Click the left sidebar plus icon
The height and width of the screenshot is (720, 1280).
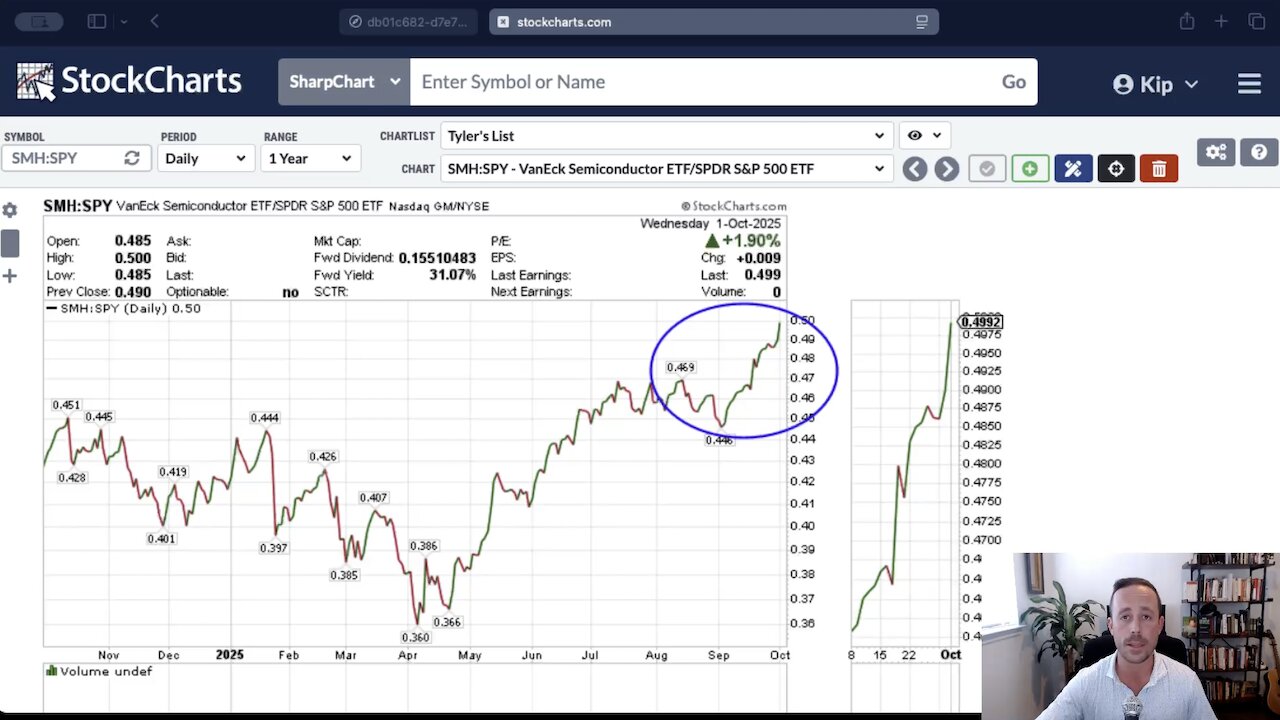(x=9, y=276)
